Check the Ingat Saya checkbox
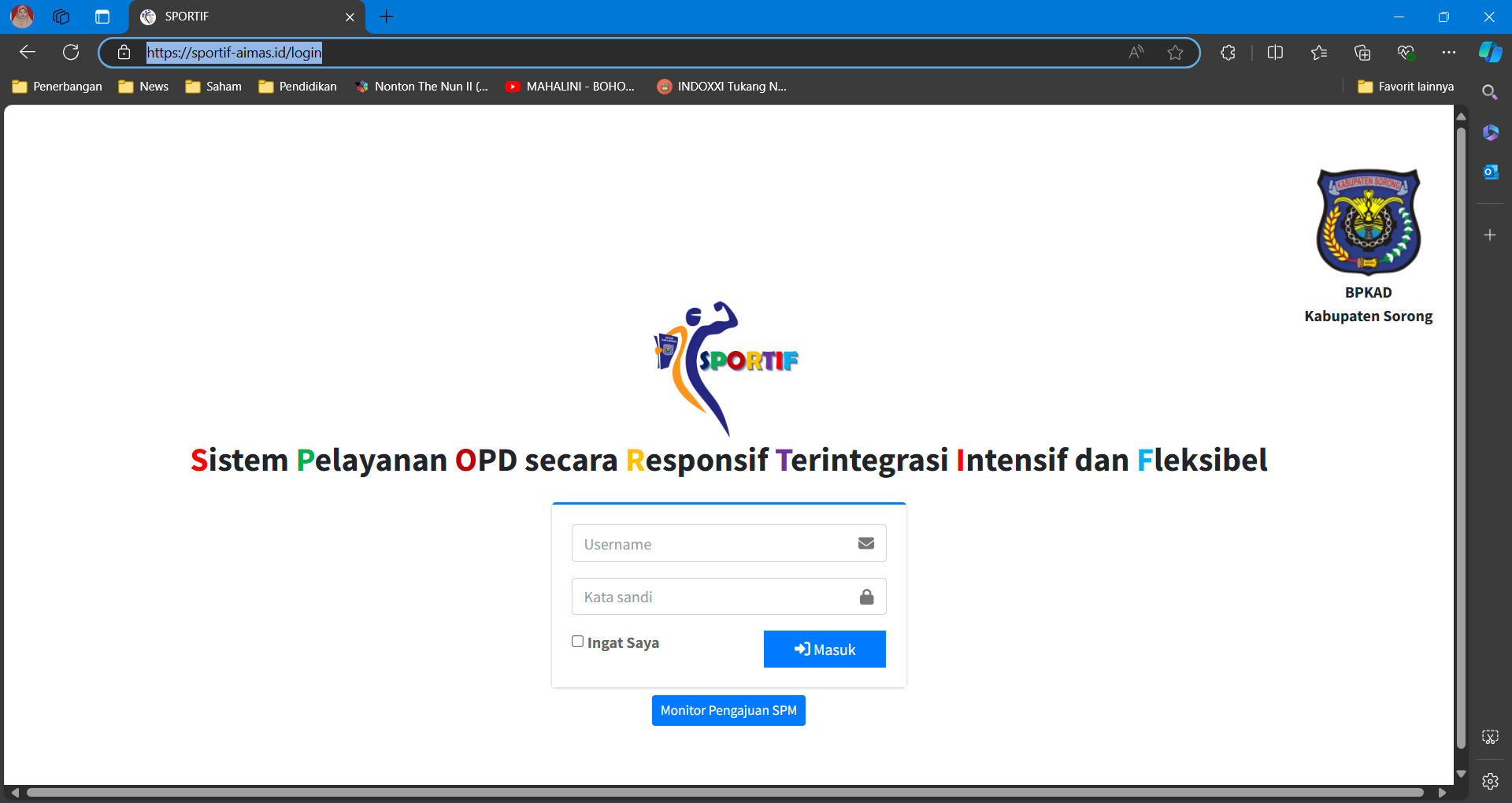 (x=577, y=642)
